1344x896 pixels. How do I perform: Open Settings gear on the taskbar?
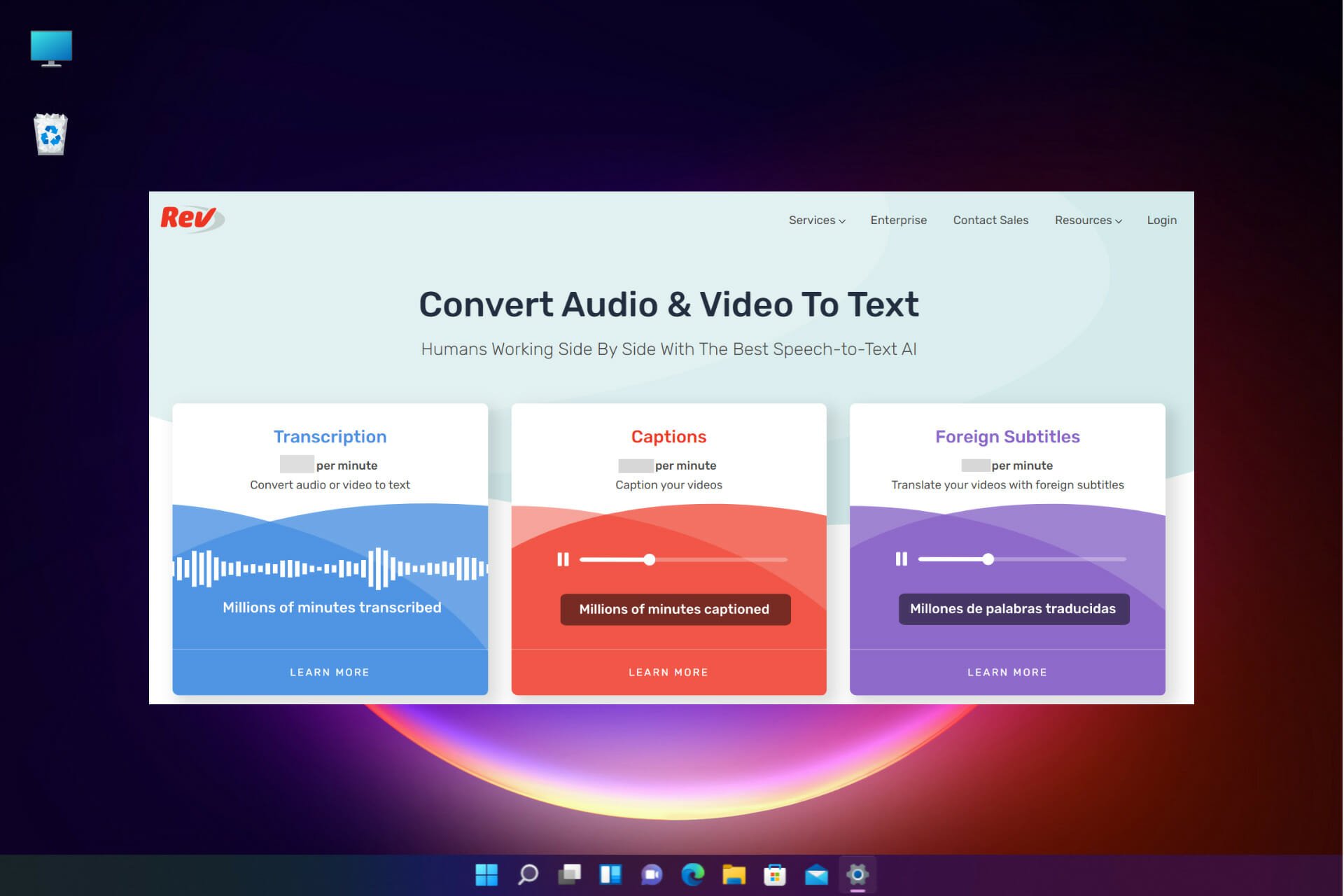coord(857,874)
